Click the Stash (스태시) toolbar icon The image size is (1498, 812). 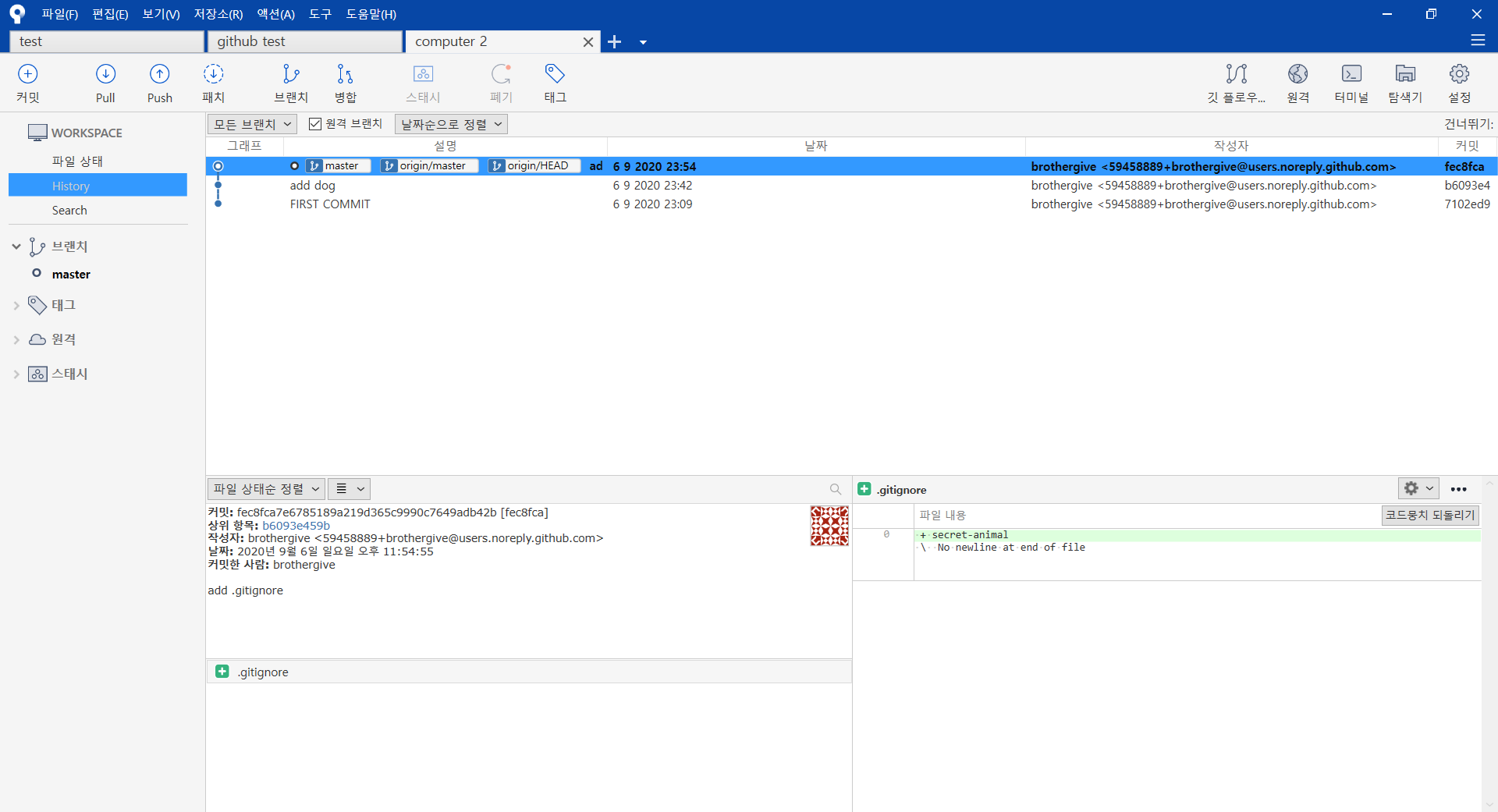(423, 83)
